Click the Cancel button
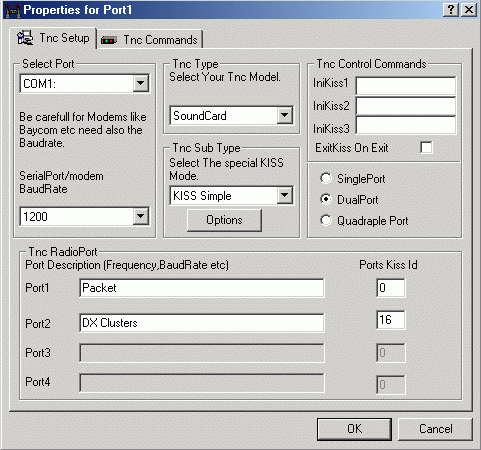This screenshot has width=481, height=450. [435, 429]
